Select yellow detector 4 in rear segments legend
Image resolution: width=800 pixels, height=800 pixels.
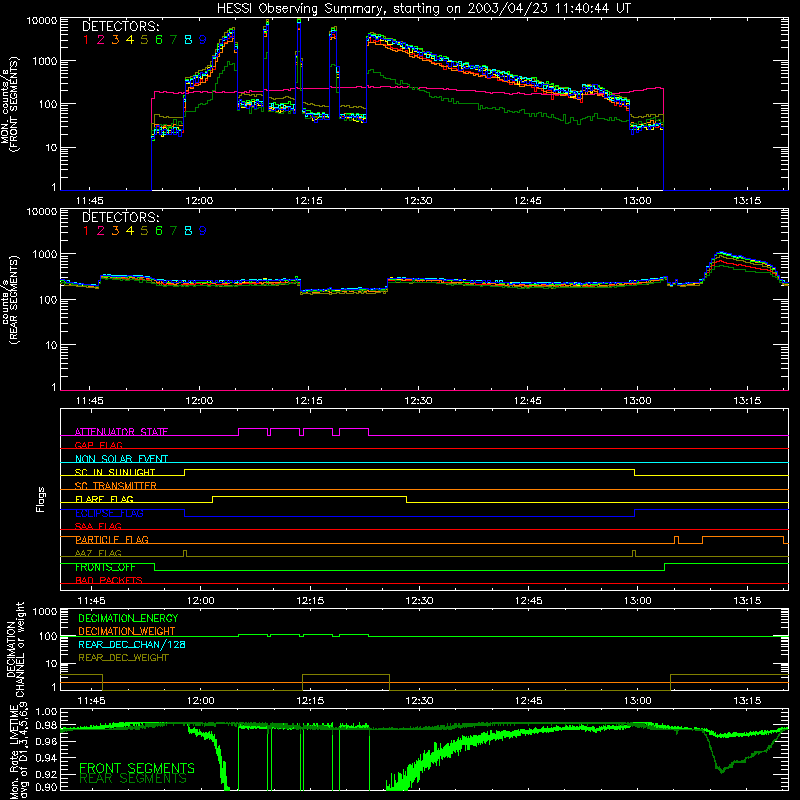(130, 231)
